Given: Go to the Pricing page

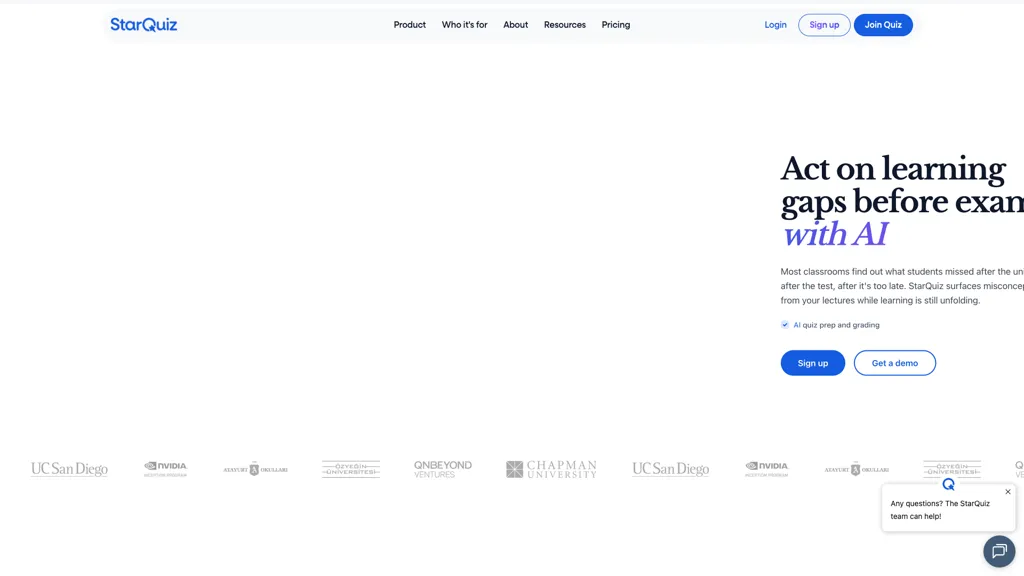Looking at the screenshot, I should pos(616,25).
